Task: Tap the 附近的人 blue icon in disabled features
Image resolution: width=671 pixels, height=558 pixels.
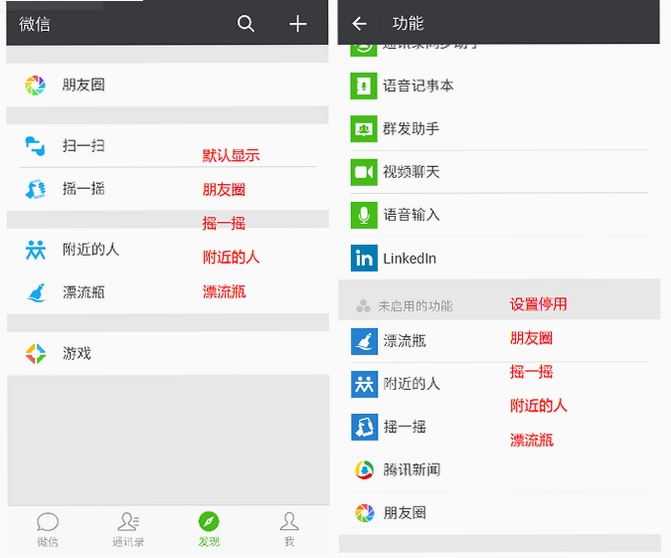Action: pos(364,384)
